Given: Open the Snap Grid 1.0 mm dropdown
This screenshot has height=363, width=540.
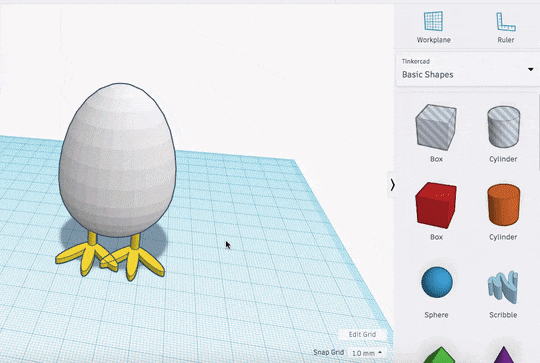Looking at the screenshot, I should (366, 353).
